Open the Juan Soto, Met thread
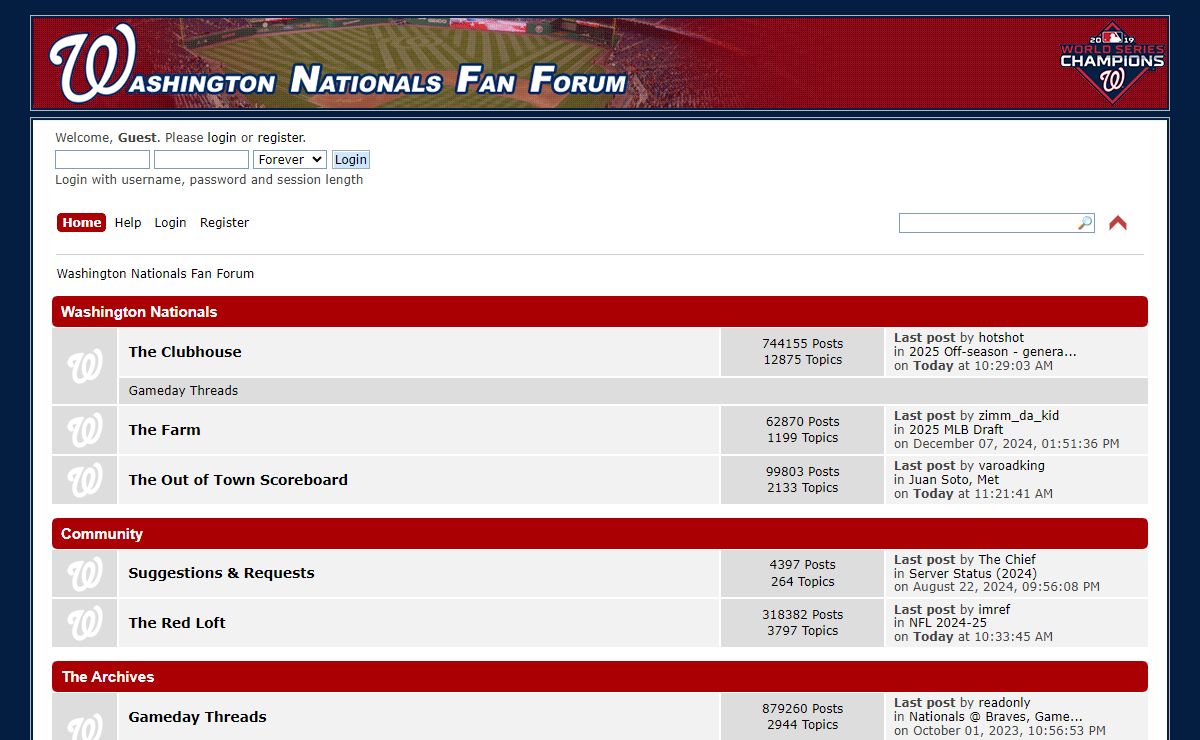The image size is (1200, 740). pyautogui.click(x=954, y=480)
